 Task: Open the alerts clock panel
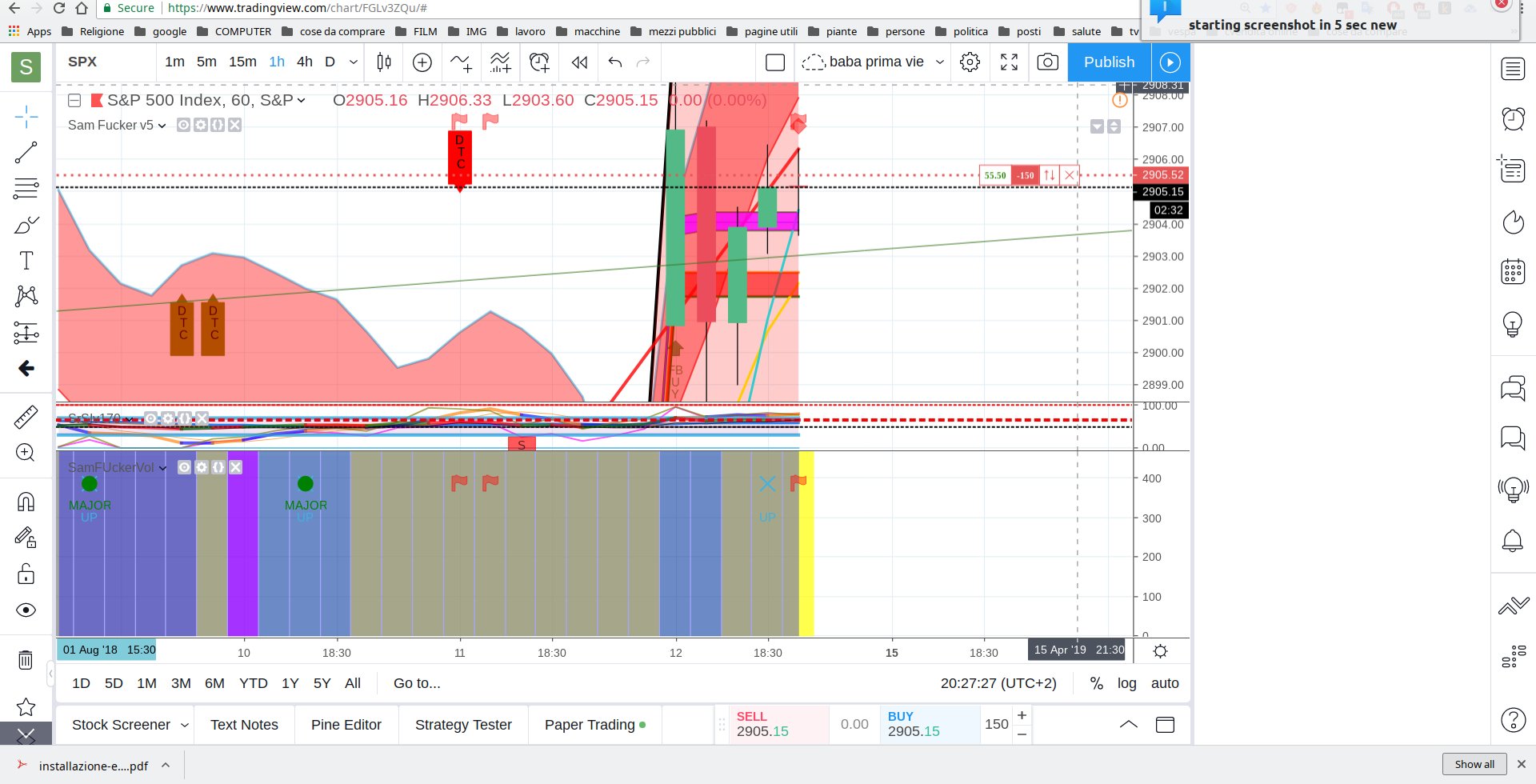(1512, 118)
